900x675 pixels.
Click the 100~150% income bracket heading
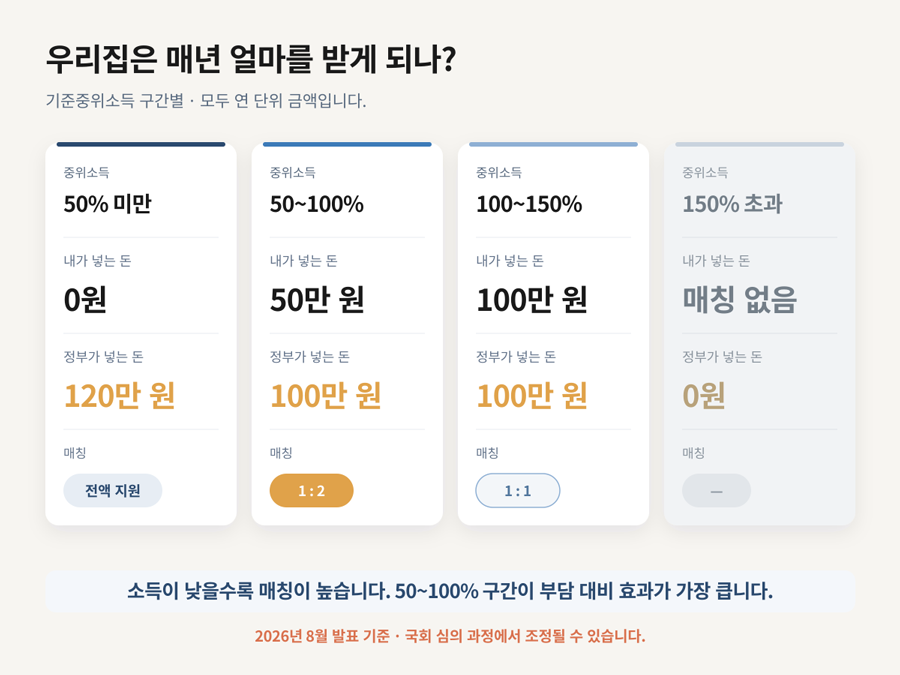click(x=529, y=204)
